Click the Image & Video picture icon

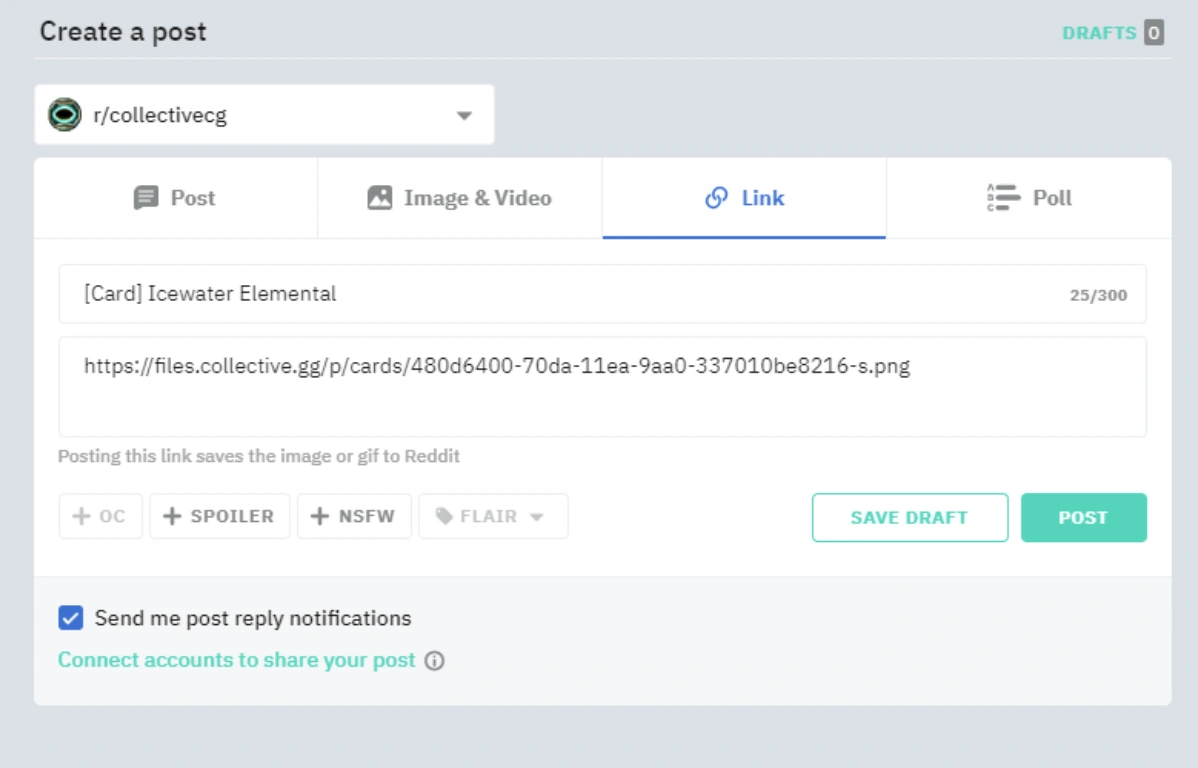[380, 198]
